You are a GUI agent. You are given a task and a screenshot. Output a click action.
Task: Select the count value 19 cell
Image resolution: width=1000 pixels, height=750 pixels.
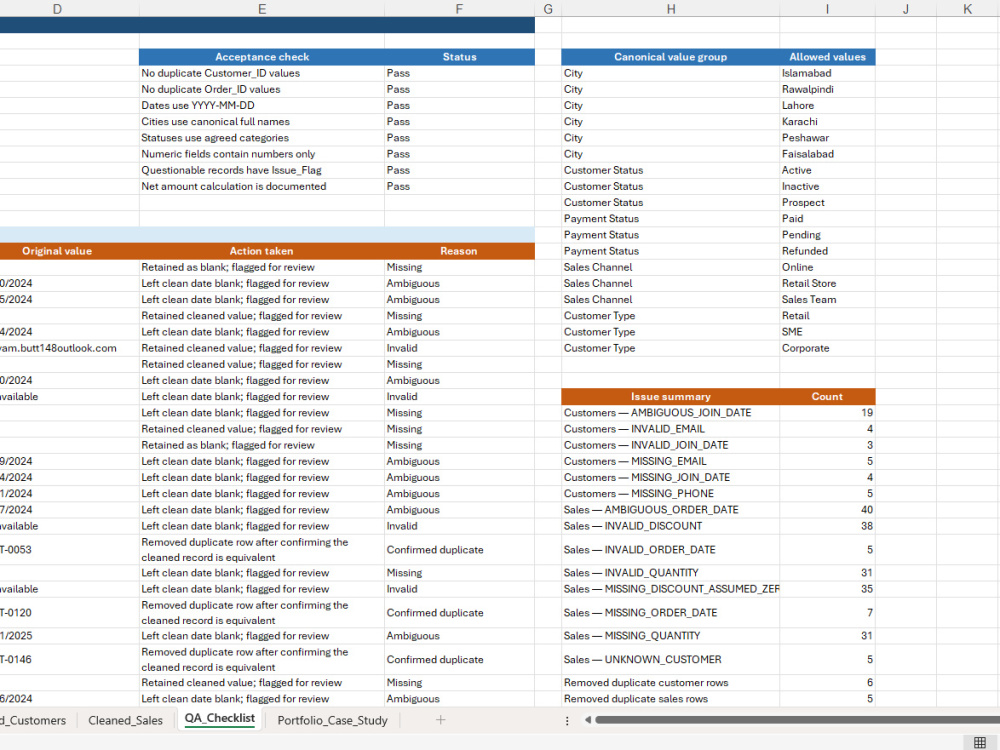tap(827, 413)
